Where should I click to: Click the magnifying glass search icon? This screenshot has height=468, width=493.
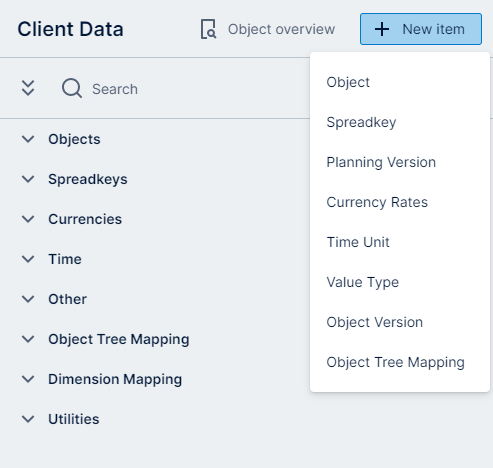pos(72,88)
